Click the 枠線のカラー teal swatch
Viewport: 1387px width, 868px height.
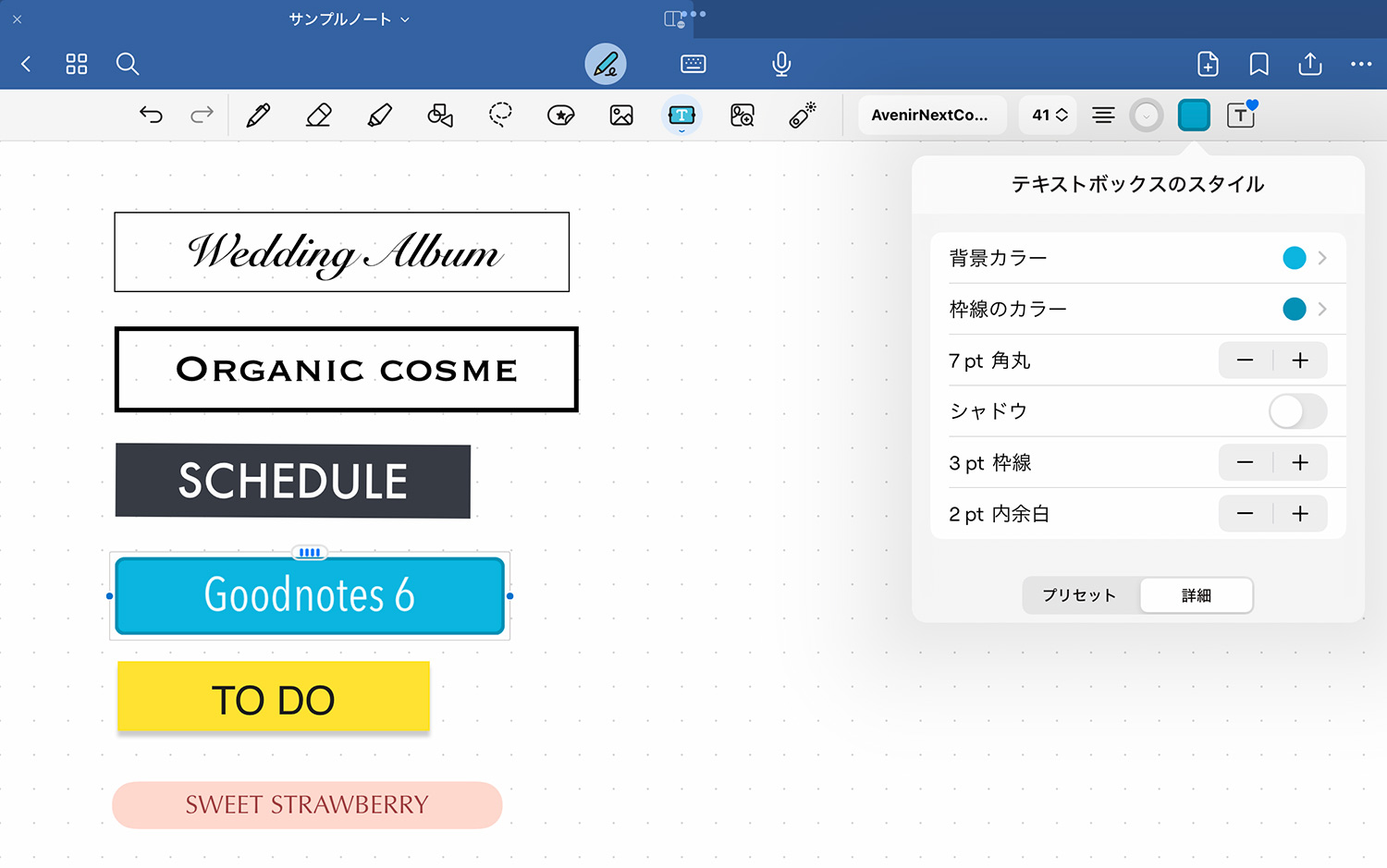(x=1295, y=309)
